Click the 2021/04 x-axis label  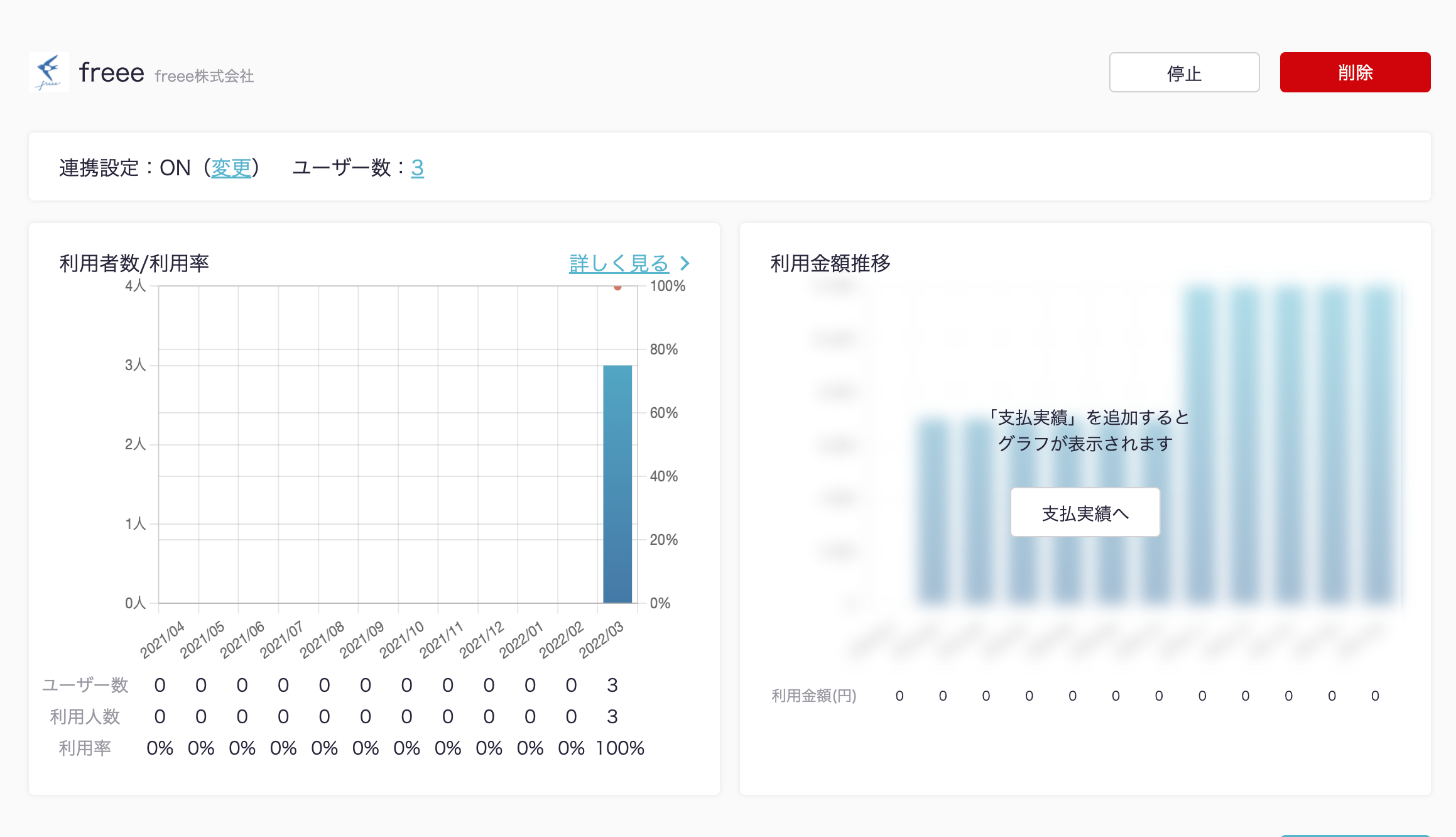[162, 640]
